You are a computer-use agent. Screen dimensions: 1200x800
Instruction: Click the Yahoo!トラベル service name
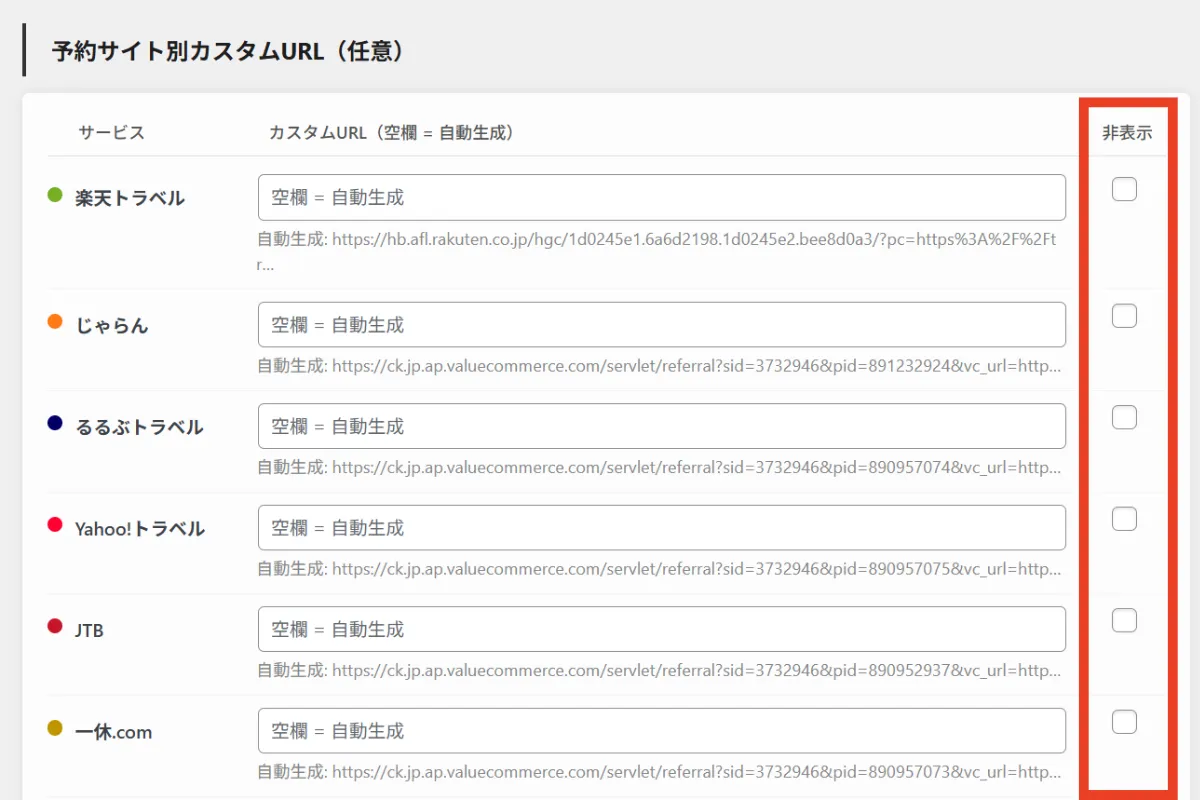point(140,529)
